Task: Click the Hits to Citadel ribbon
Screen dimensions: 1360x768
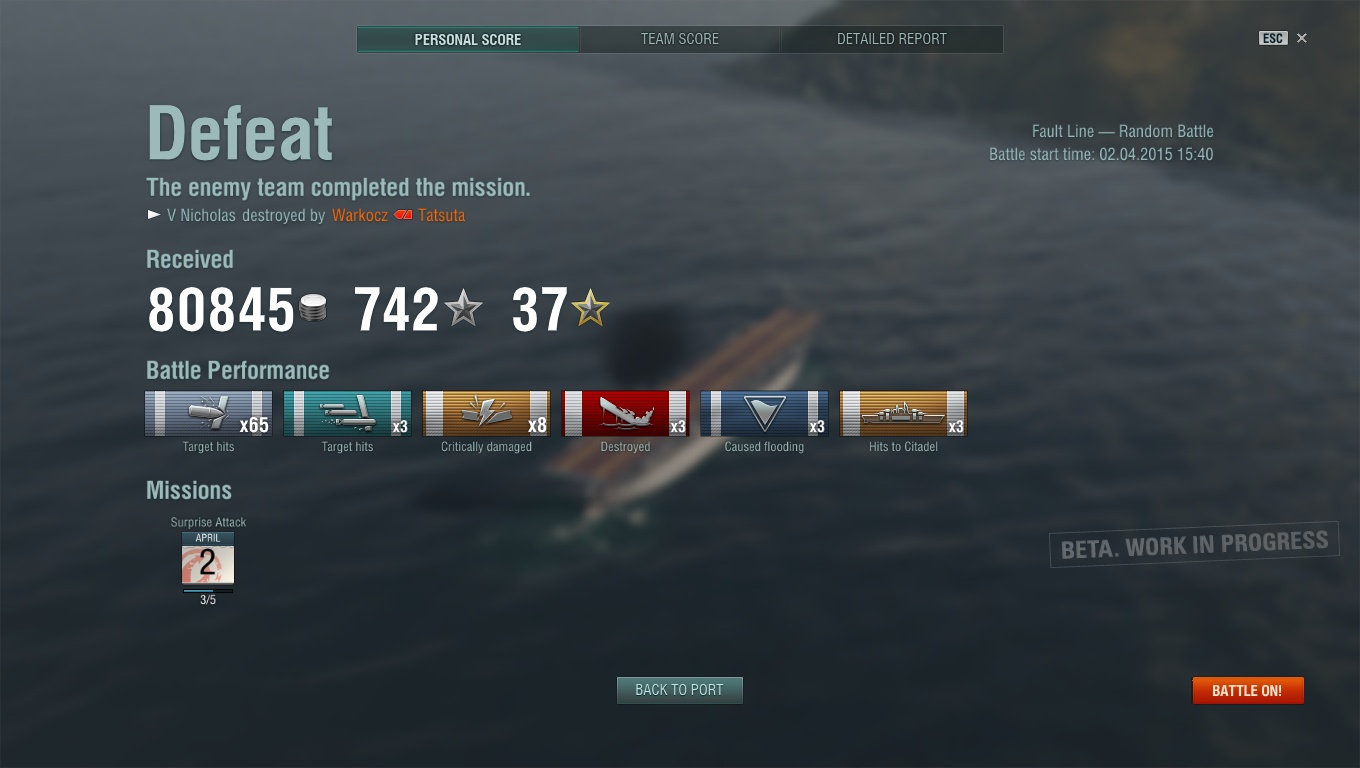Action: 903,413
